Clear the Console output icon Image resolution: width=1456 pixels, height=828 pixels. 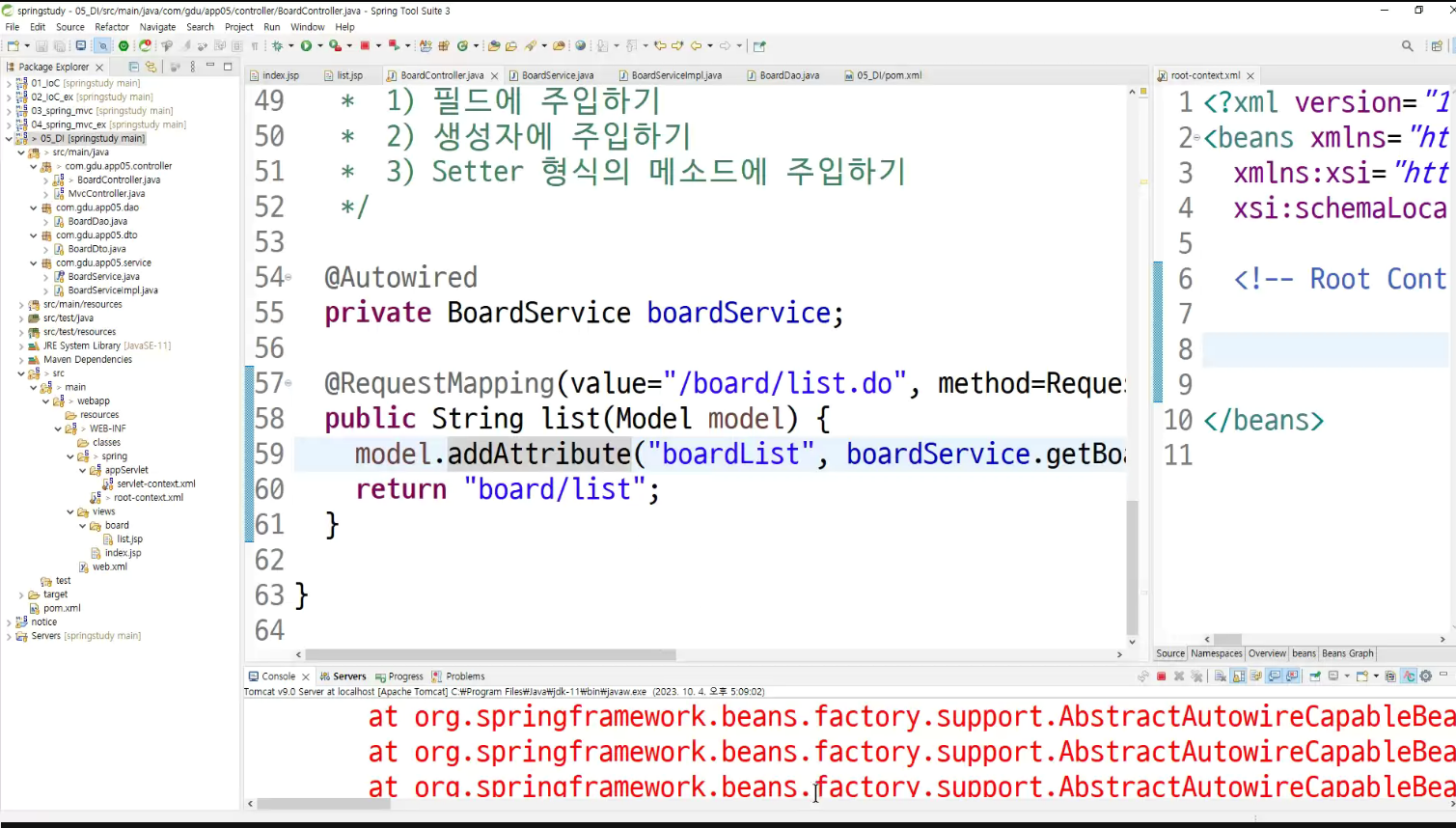[1220, 676]
